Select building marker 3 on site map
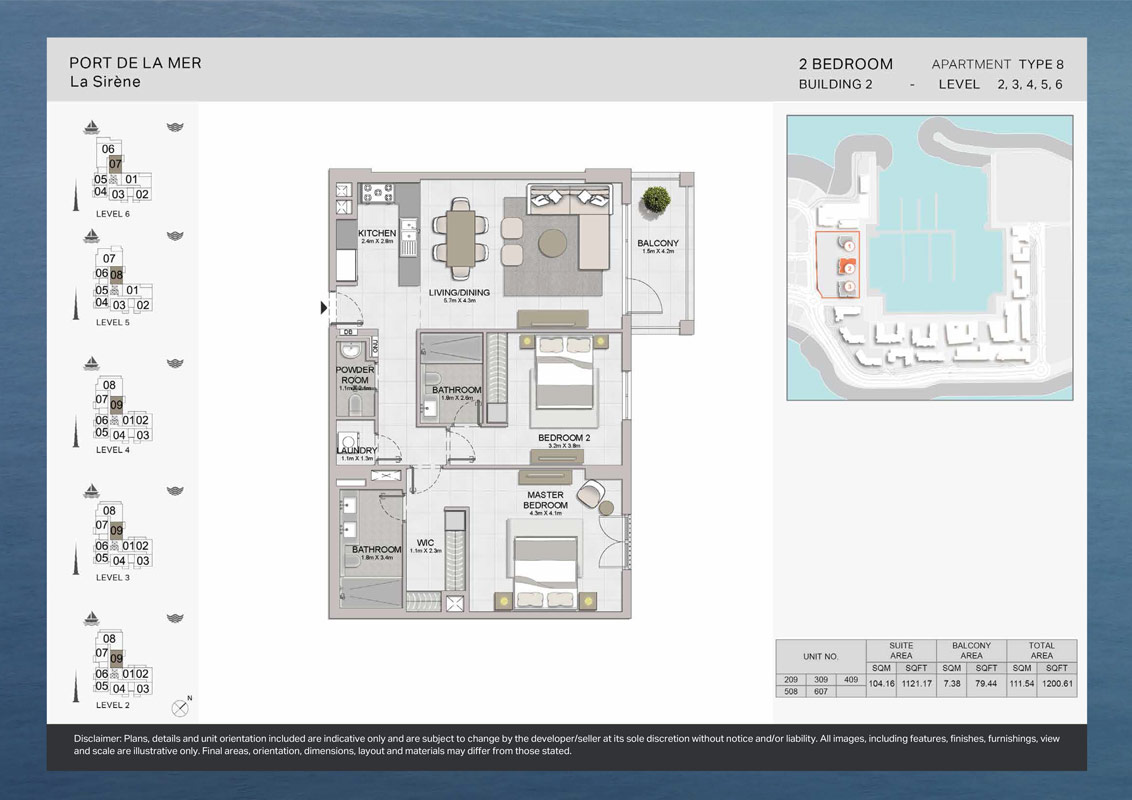Image resolution: width=1132 pixels, height=800 pixels. 848,288
